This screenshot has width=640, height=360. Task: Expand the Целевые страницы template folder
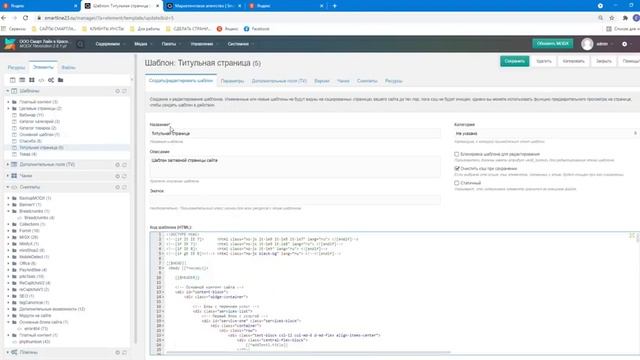coord(9,109)
